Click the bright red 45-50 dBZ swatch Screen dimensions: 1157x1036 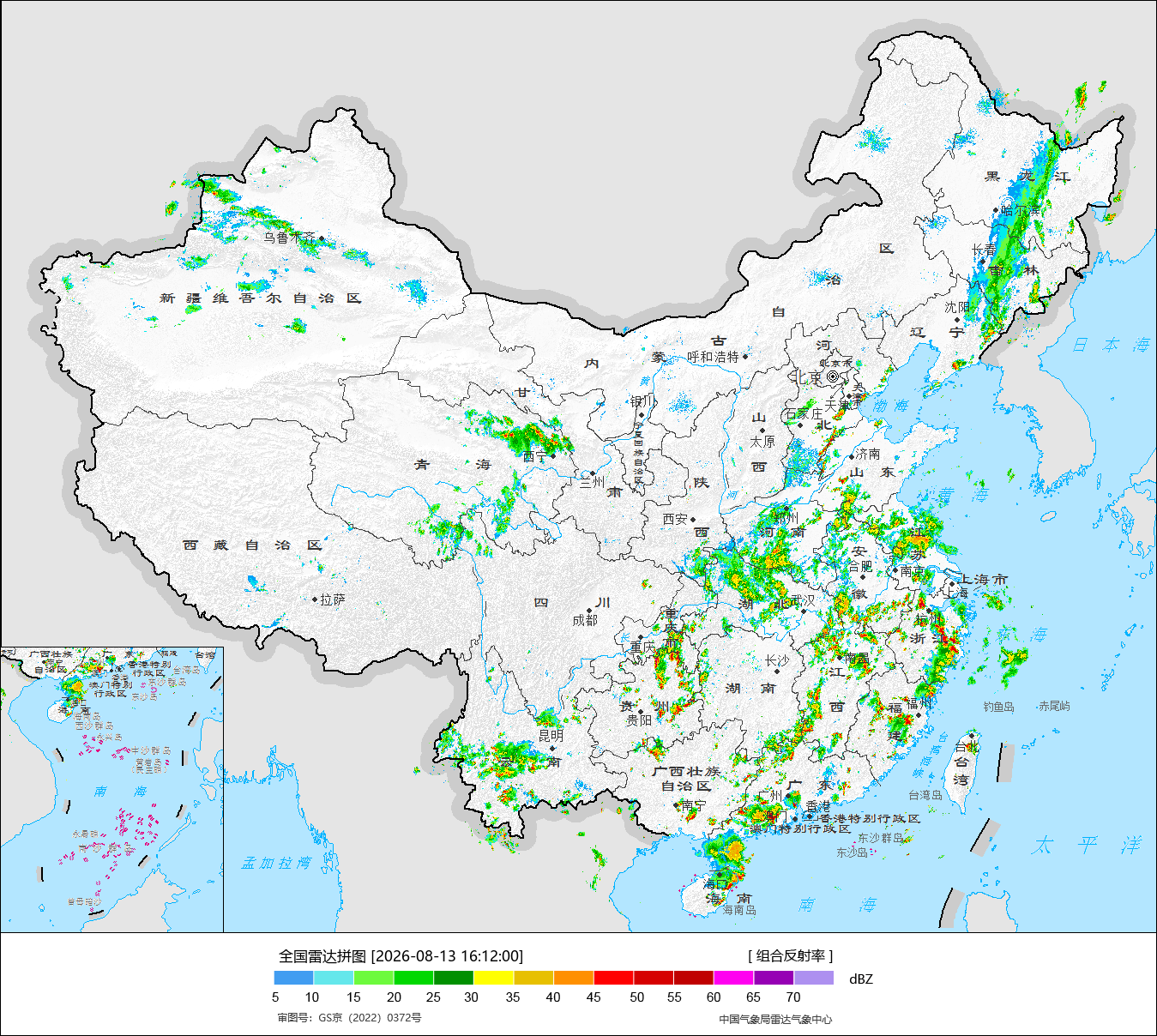point(613,978)
